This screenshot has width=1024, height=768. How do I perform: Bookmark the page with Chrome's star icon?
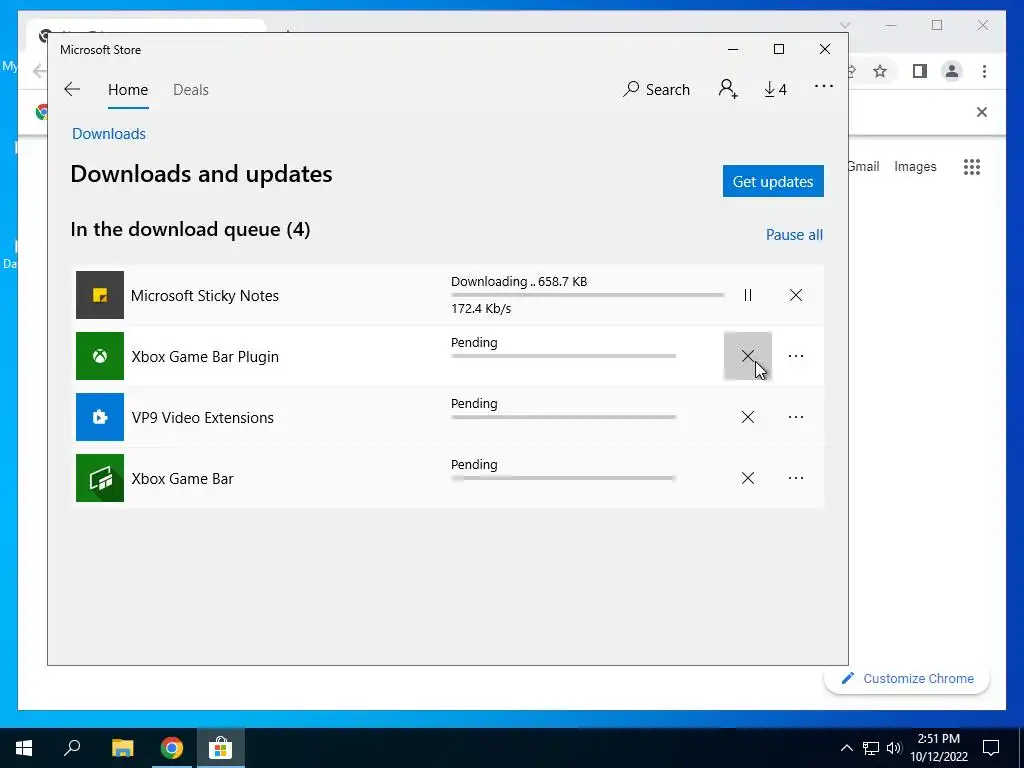(x=880, y=71)
